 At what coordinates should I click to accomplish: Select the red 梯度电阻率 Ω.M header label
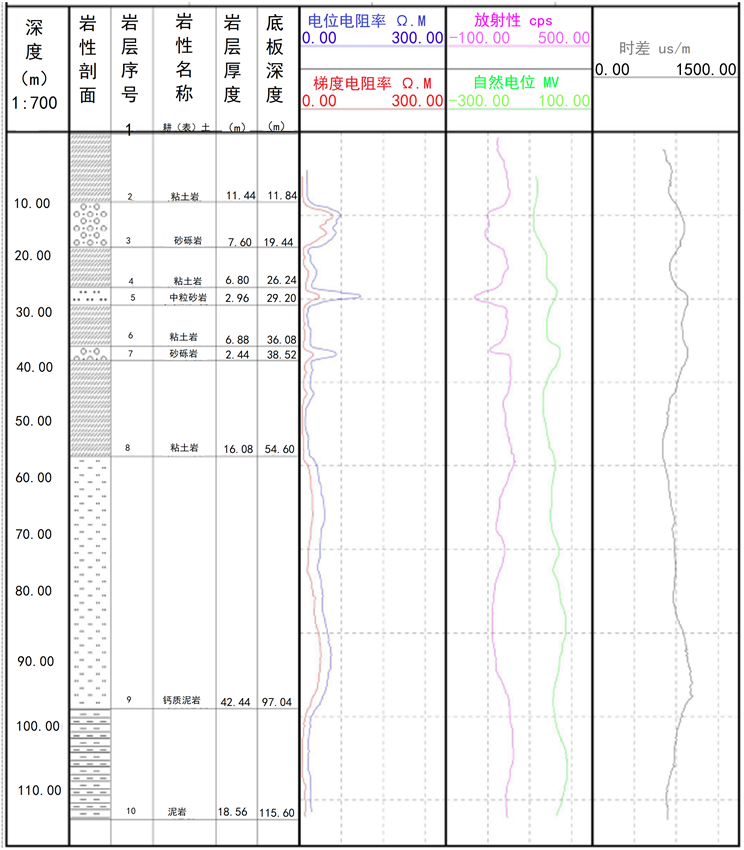click(x=372, y=84)
